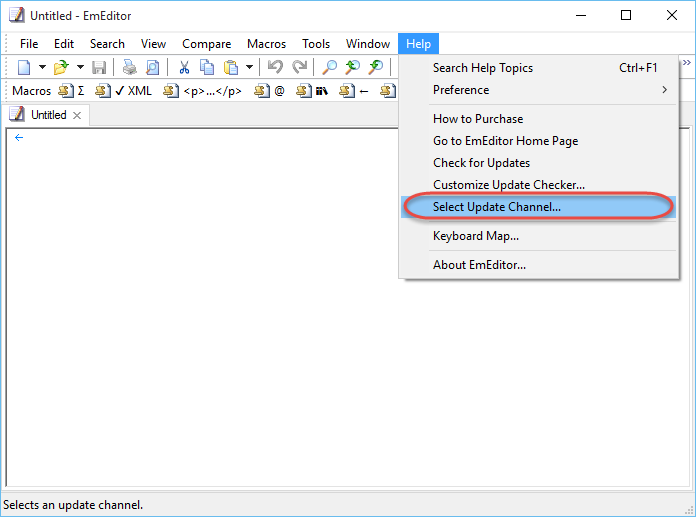The height and width of the screenshot is (517, 696).
Task: Click the Redo arrow icon
Action: coord(300,67)
